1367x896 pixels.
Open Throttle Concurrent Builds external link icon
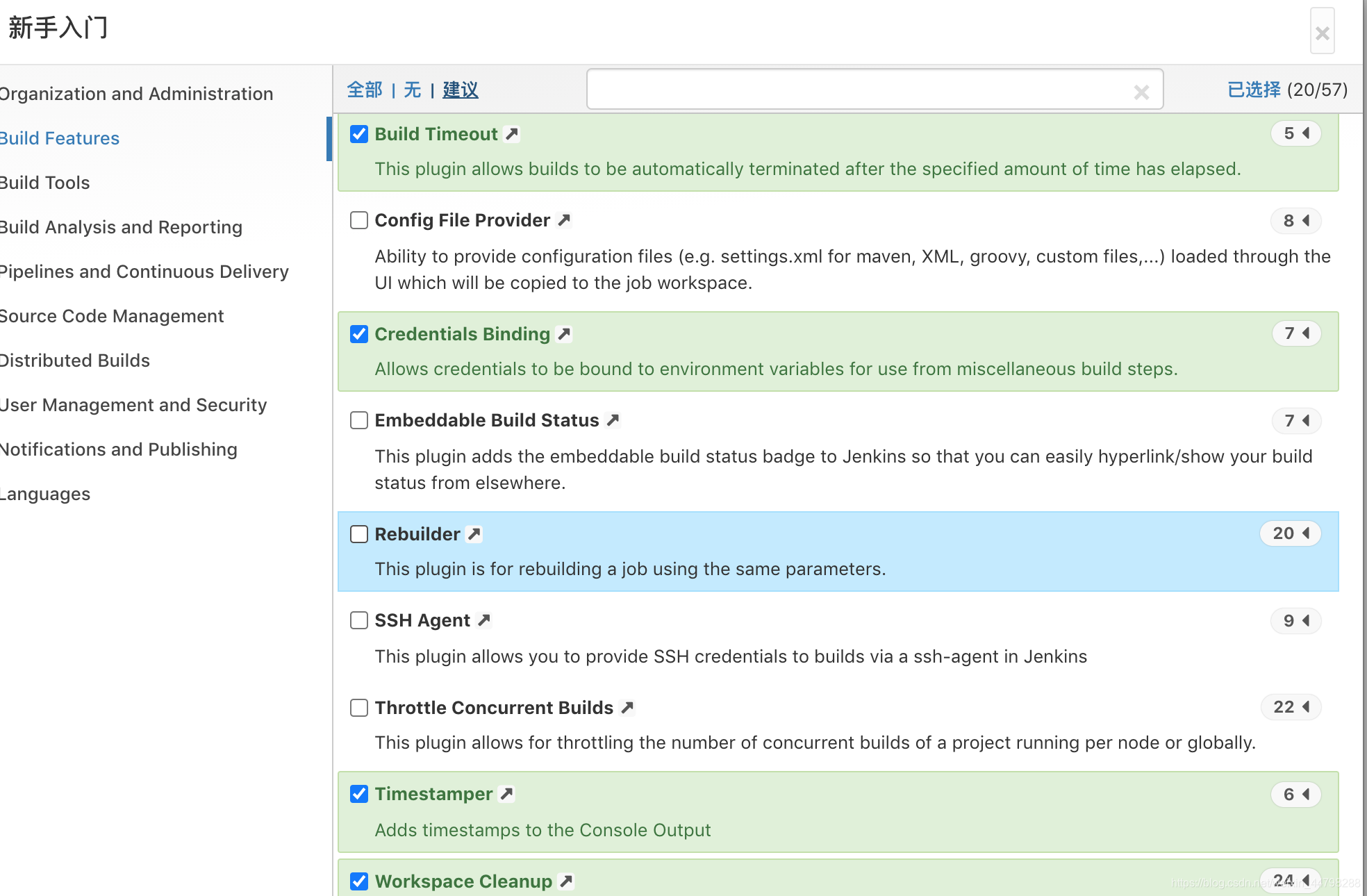(x=627, y=708)
